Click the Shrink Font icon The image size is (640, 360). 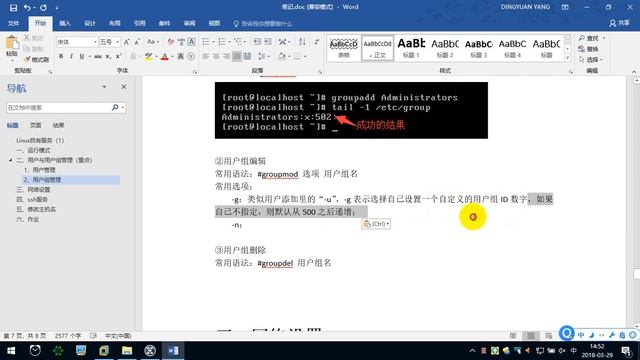137,42
